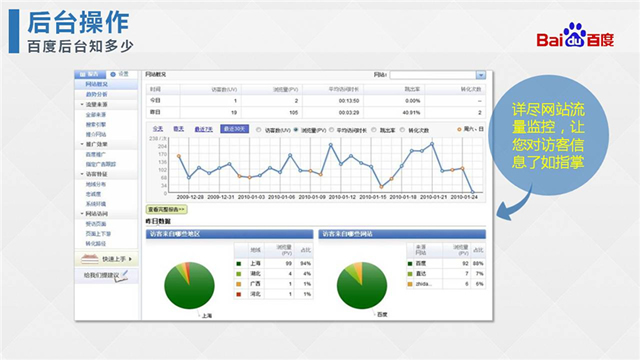Click the 最近7天 link
This screenshot has height=360, width=640.
(203, 129)
